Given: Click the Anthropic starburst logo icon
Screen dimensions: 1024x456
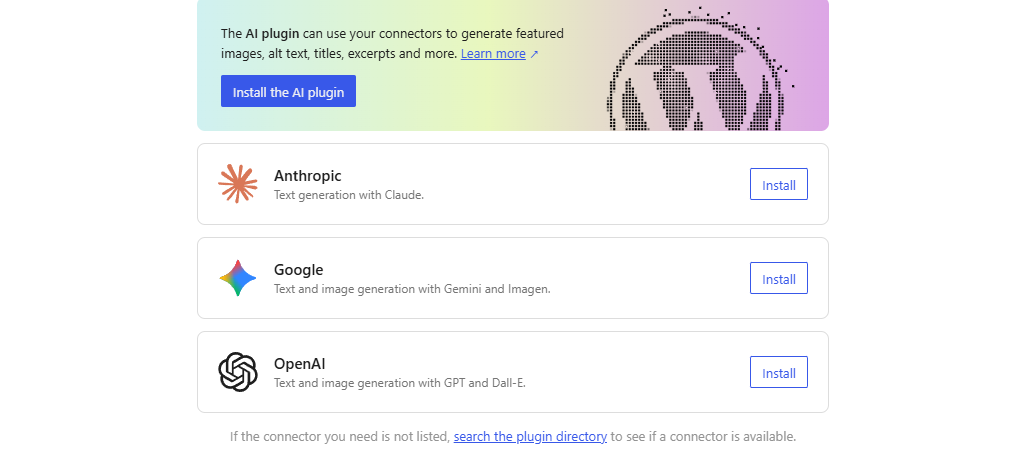Looking at the screenshot, I should coord(238,184).
